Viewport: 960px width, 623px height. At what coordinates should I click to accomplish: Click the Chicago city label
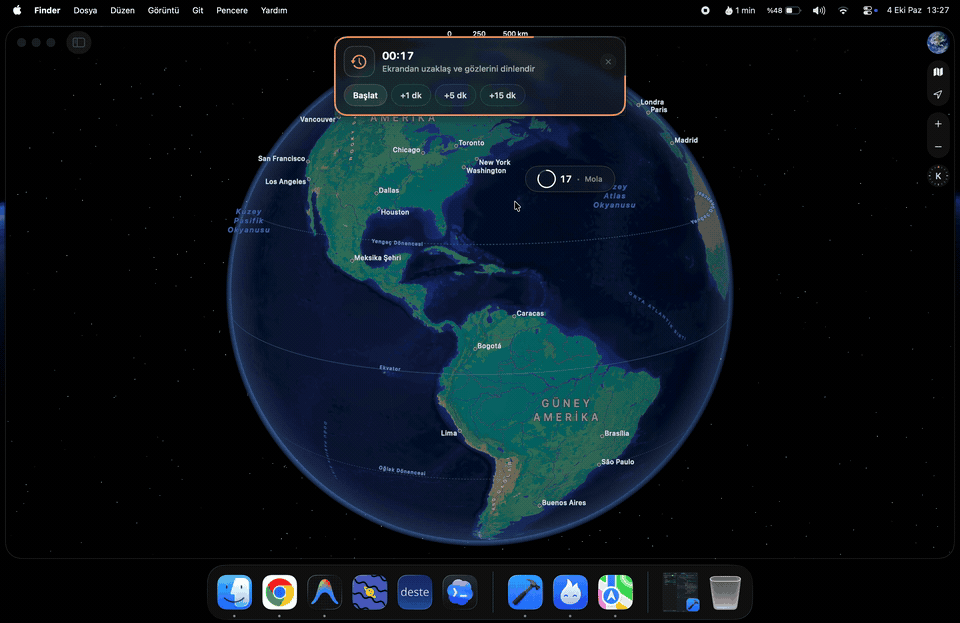tap(407, 150)
